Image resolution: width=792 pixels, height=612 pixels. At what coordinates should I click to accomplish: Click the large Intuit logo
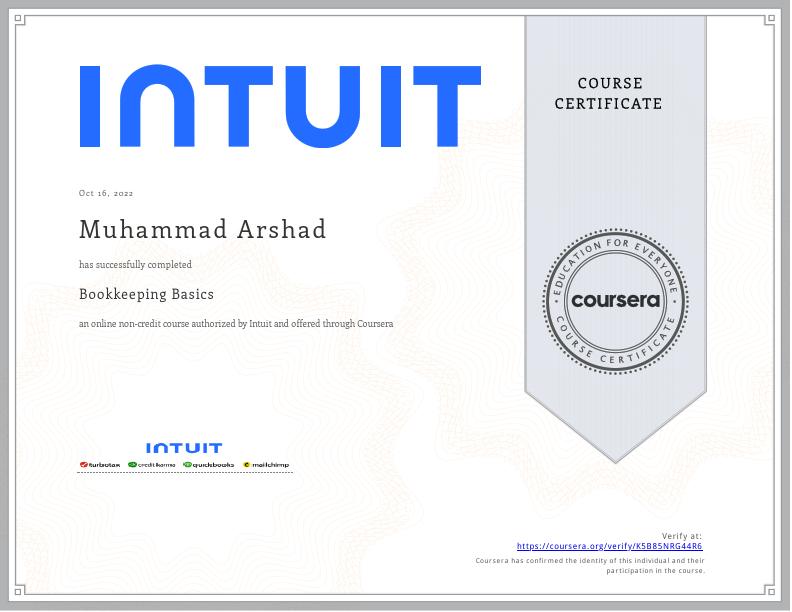pyautogui.click(x=280, y=106)
